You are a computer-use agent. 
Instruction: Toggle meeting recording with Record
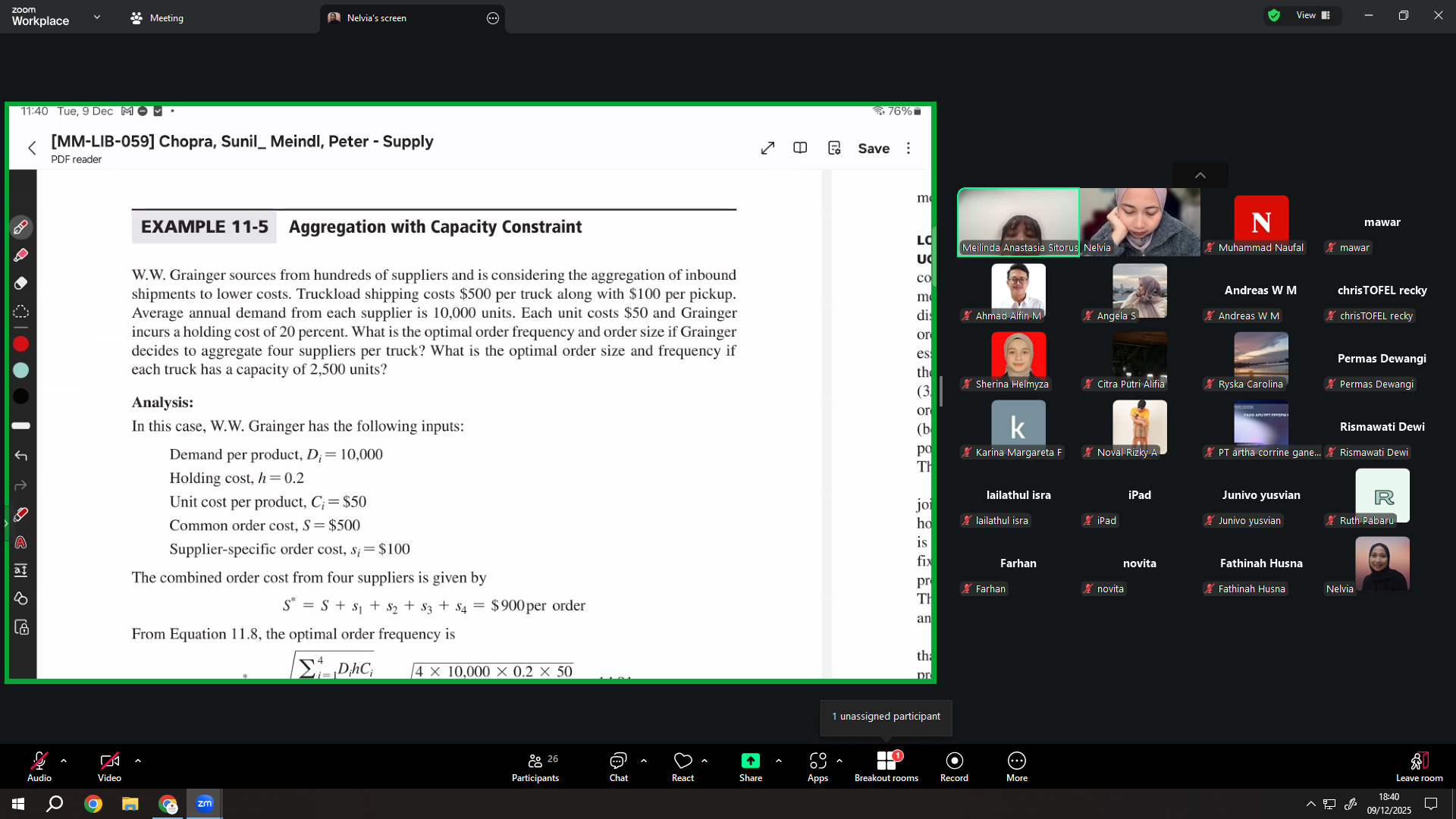point(954,767)
